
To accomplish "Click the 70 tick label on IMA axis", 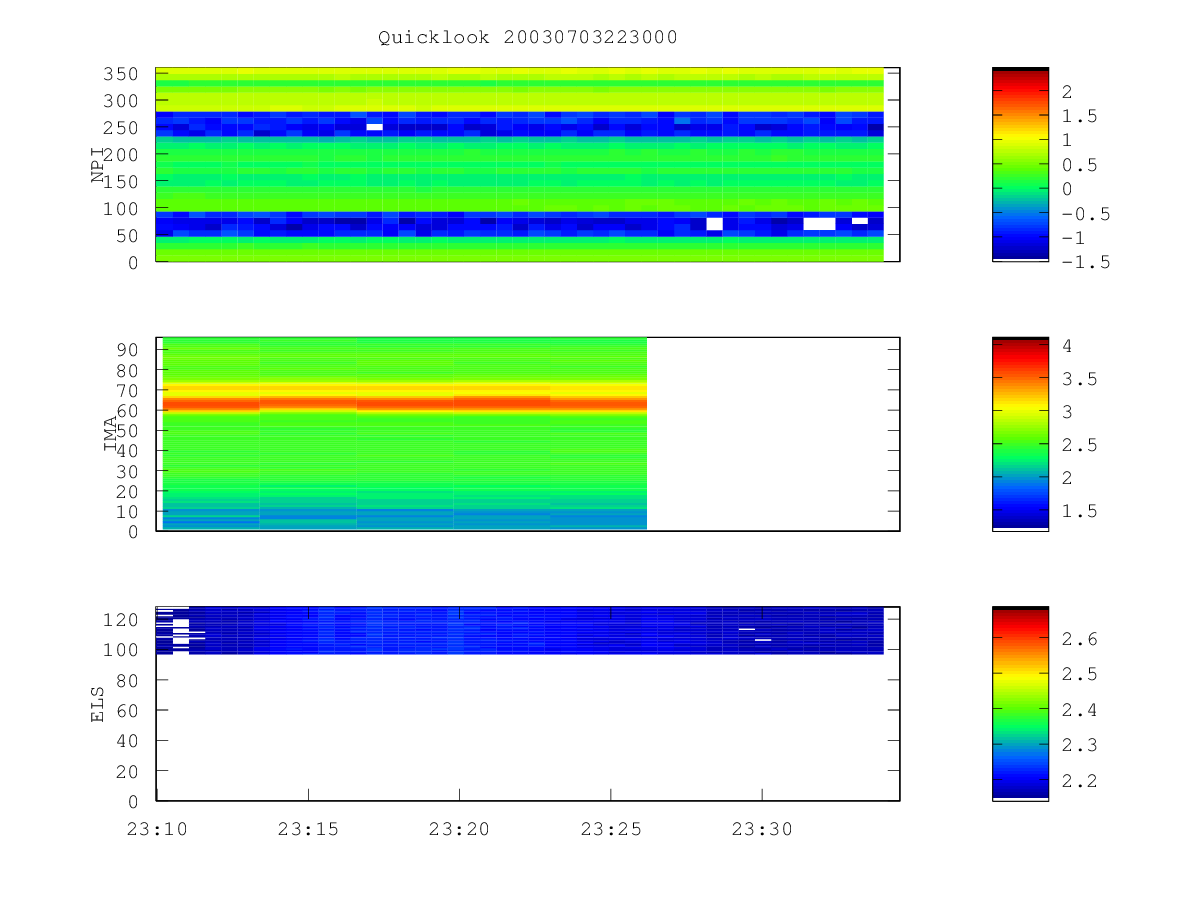I will pos(130,390).
